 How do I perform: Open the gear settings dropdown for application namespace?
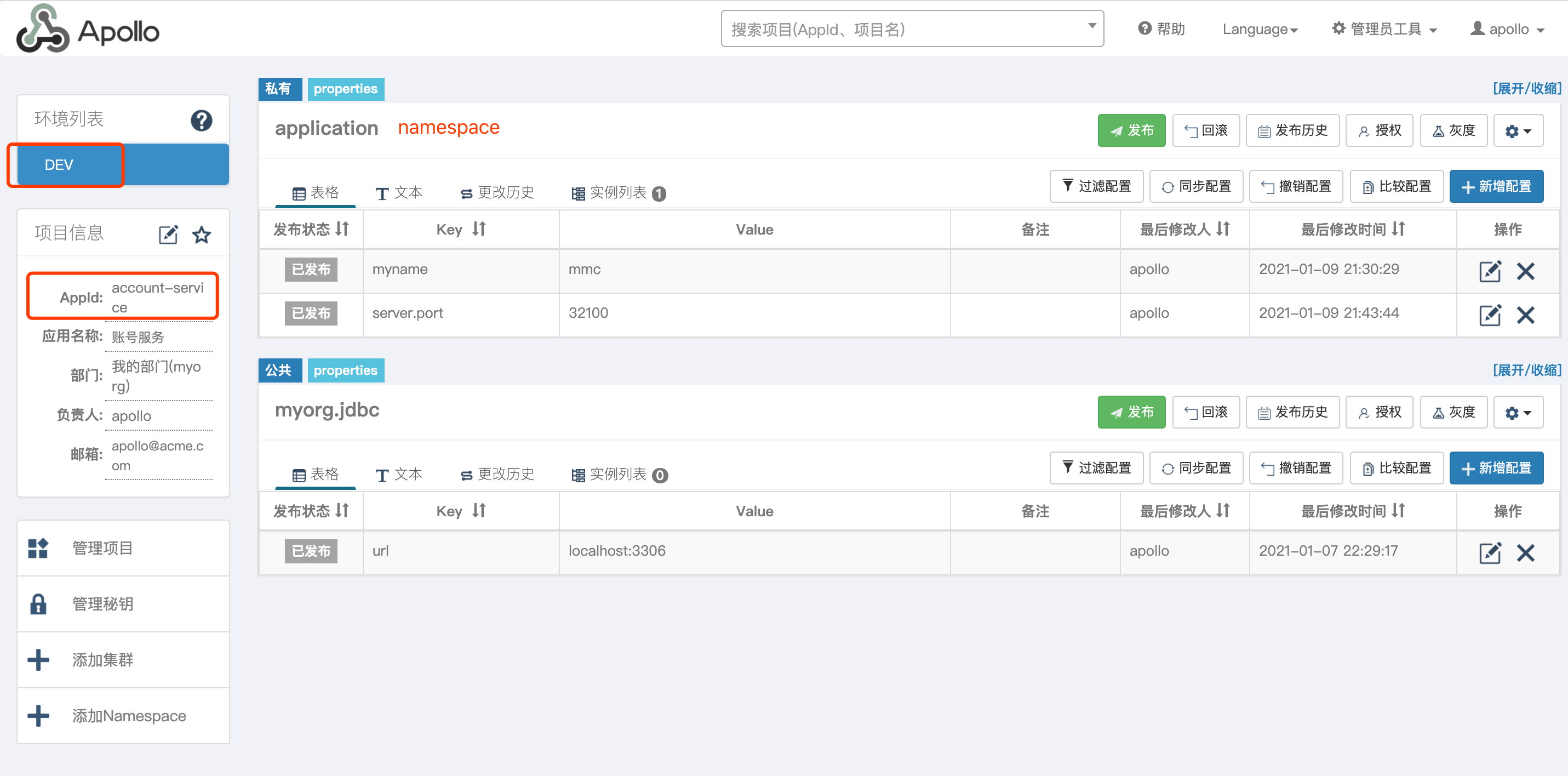pos(1518,130)
